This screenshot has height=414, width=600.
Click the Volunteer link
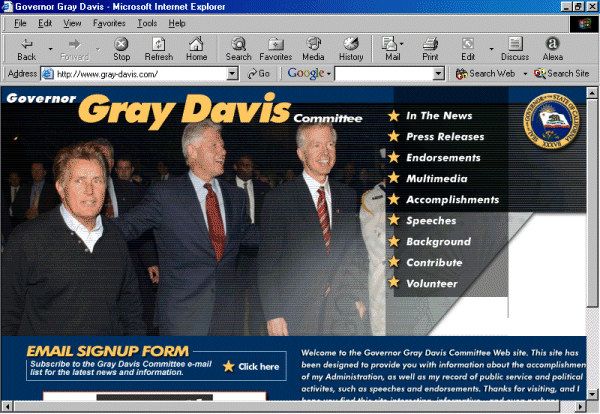(x=432, y=284)
